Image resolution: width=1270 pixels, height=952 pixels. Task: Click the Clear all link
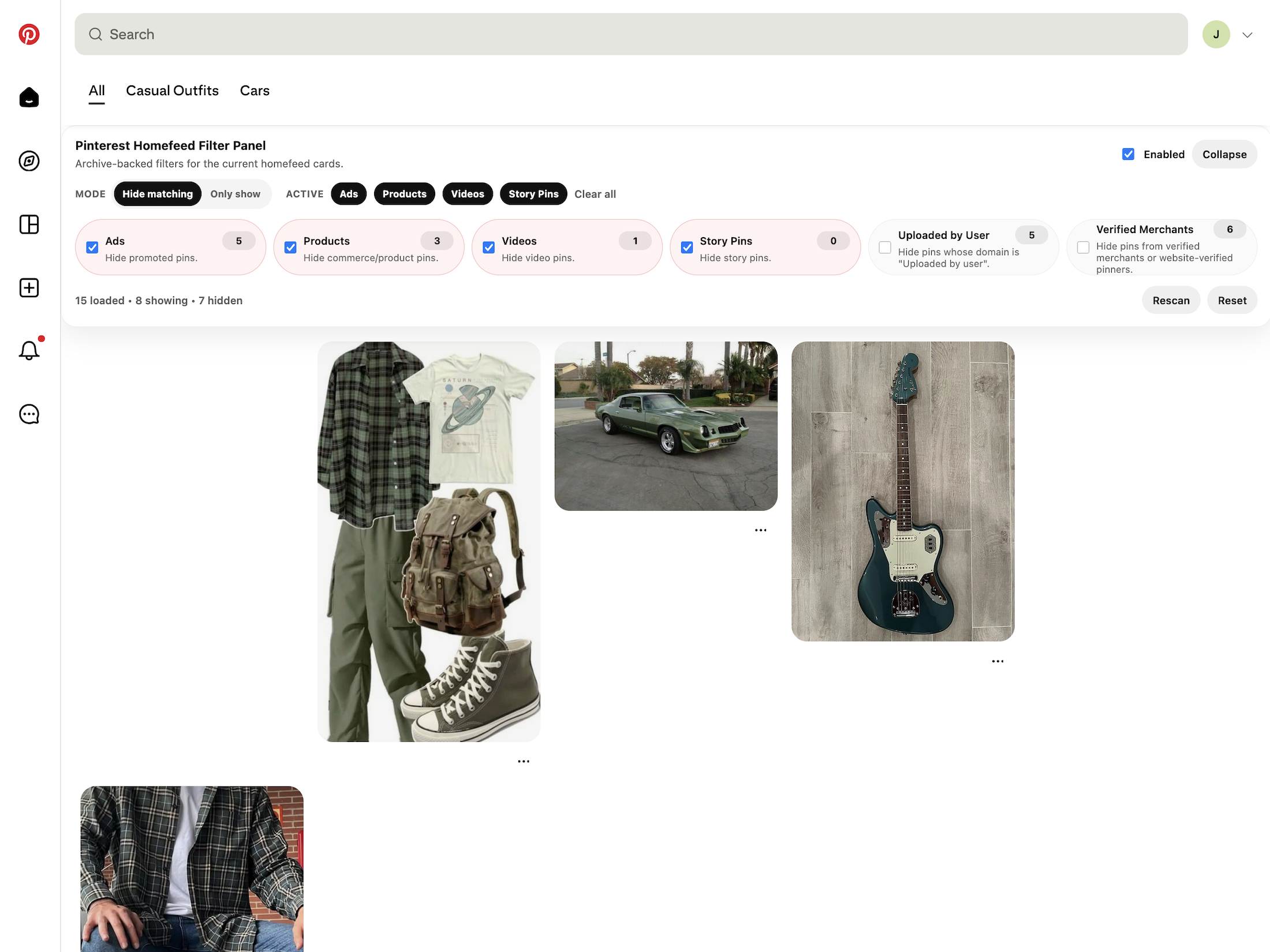tap(595, 194)
